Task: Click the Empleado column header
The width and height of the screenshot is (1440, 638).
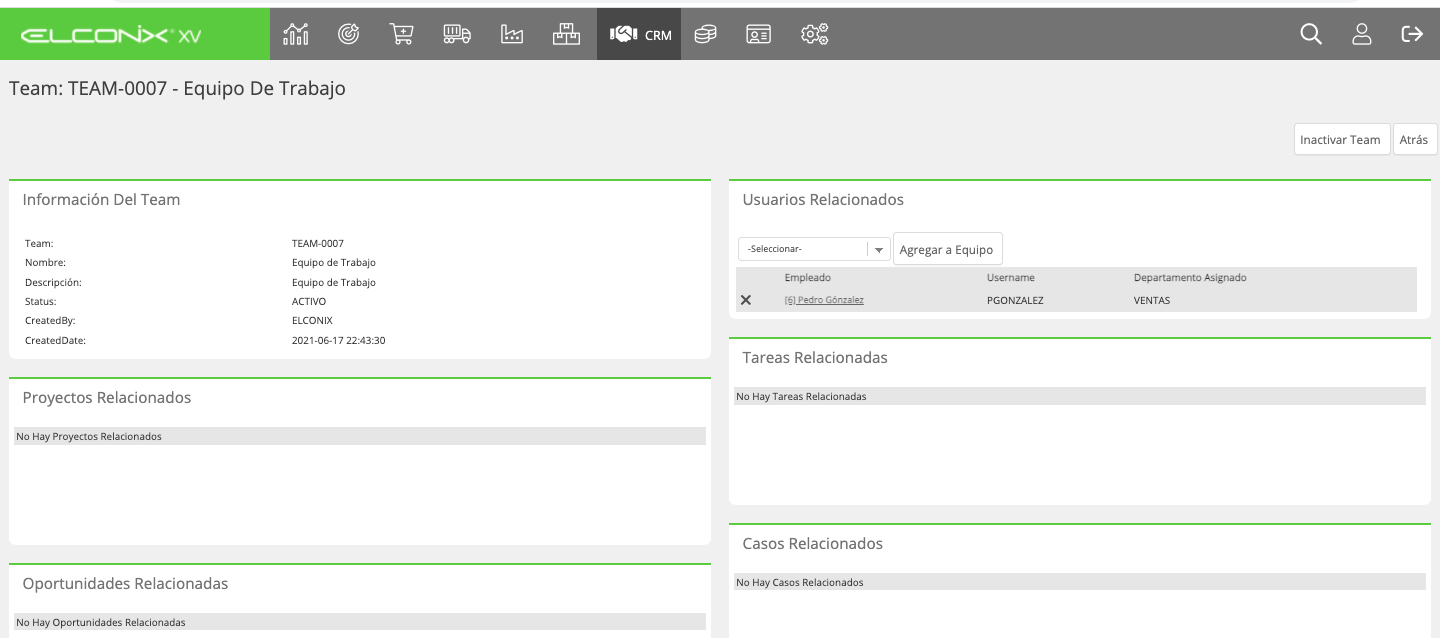Action: [x=808, y=277]
